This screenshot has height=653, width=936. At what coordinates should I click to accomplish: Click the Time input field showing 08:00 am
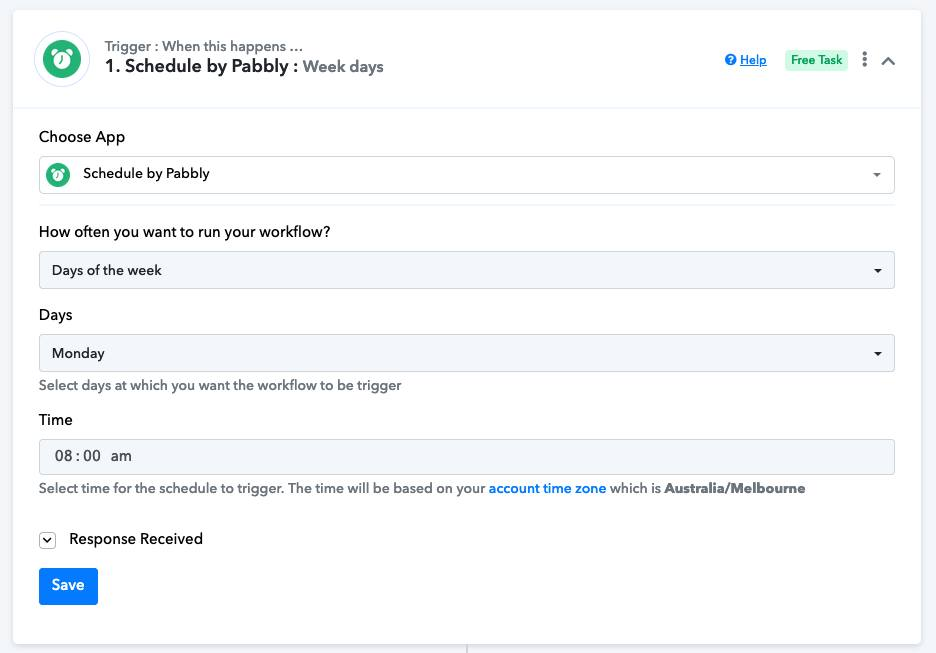click(x=467, y=457)
